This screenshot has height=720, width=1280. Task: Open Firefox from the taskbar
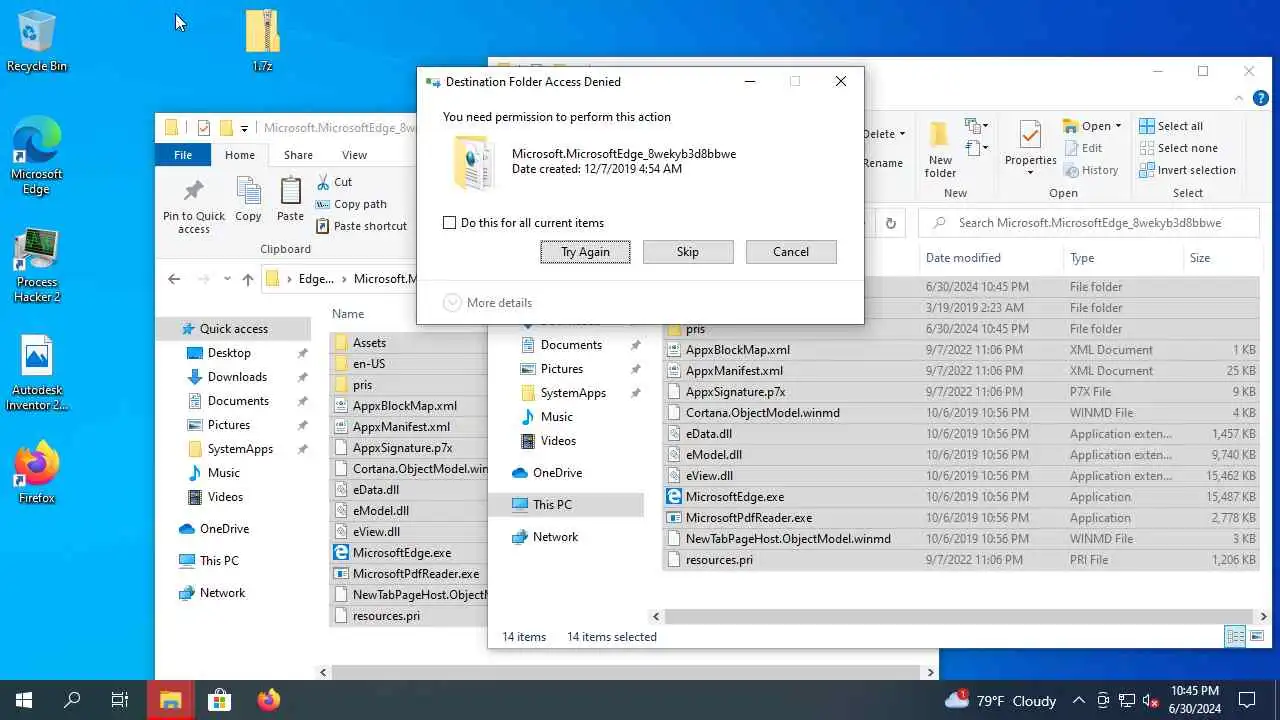click(268, 700)
